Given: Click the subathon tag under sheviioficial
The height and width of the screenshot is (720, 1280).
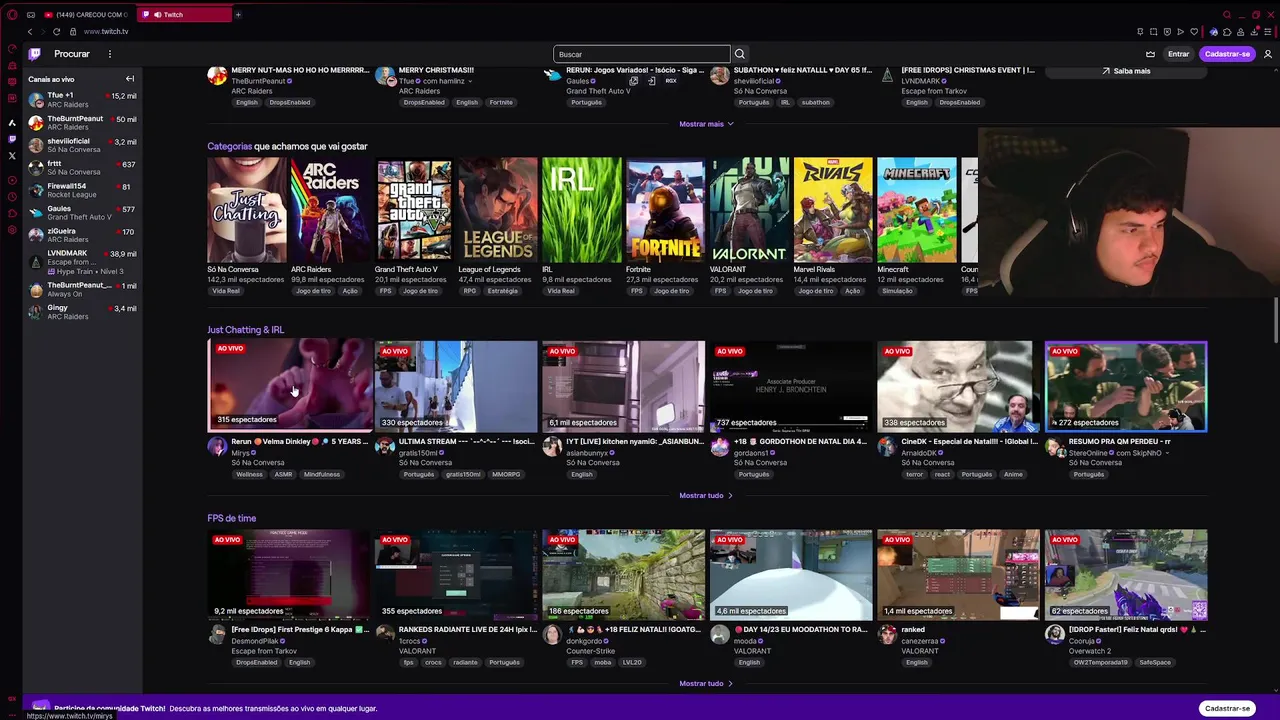Looking at the screenshot, I should (x=815, y=102).
